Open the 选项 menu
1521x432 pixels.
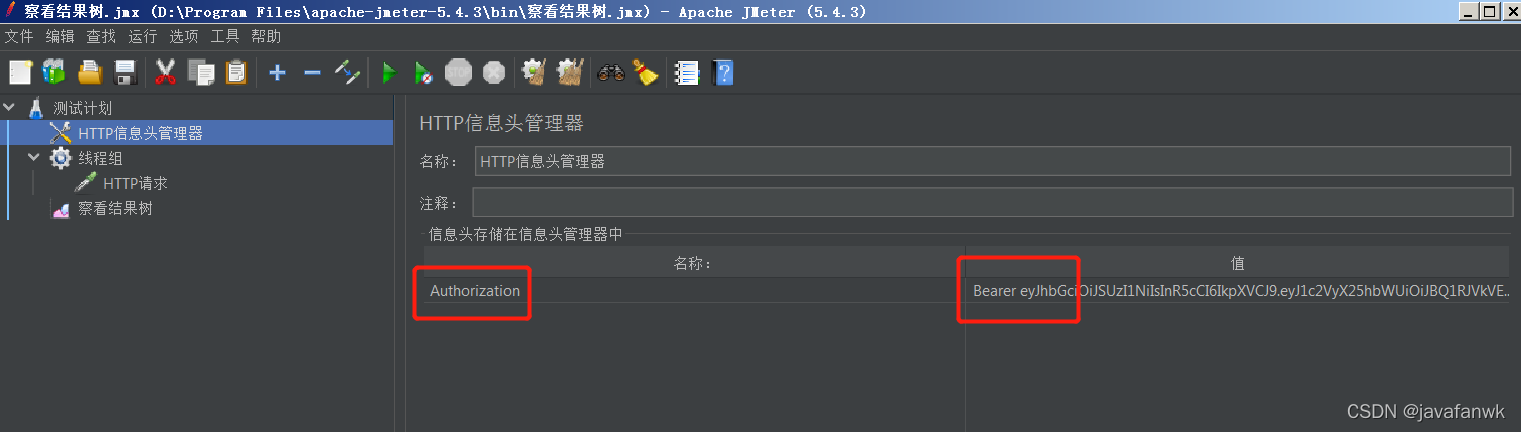(184, 36)
